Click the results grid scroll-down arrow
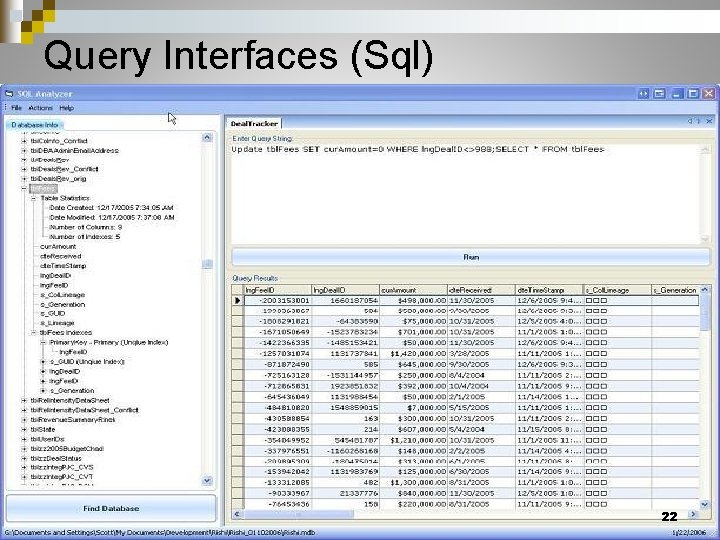 click(706, 504)
